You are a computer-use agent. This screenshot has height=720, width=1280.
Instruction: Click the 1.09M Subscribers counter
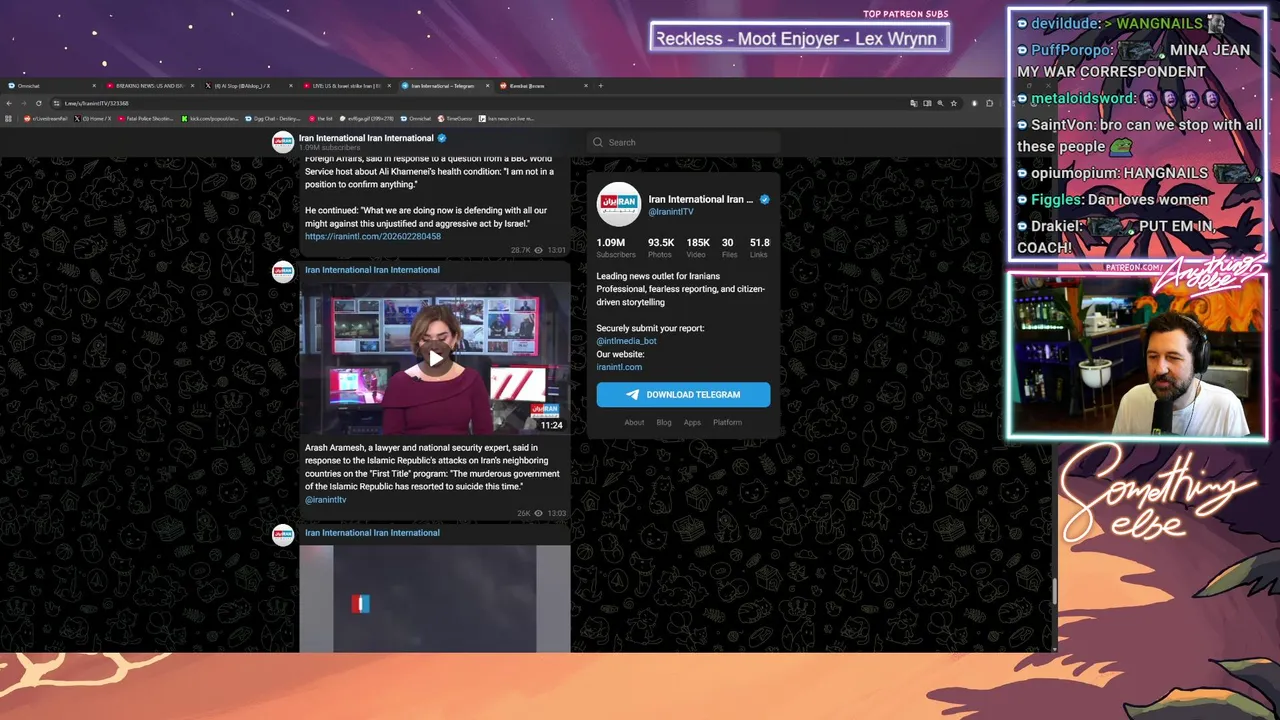(x=615, y=248)
